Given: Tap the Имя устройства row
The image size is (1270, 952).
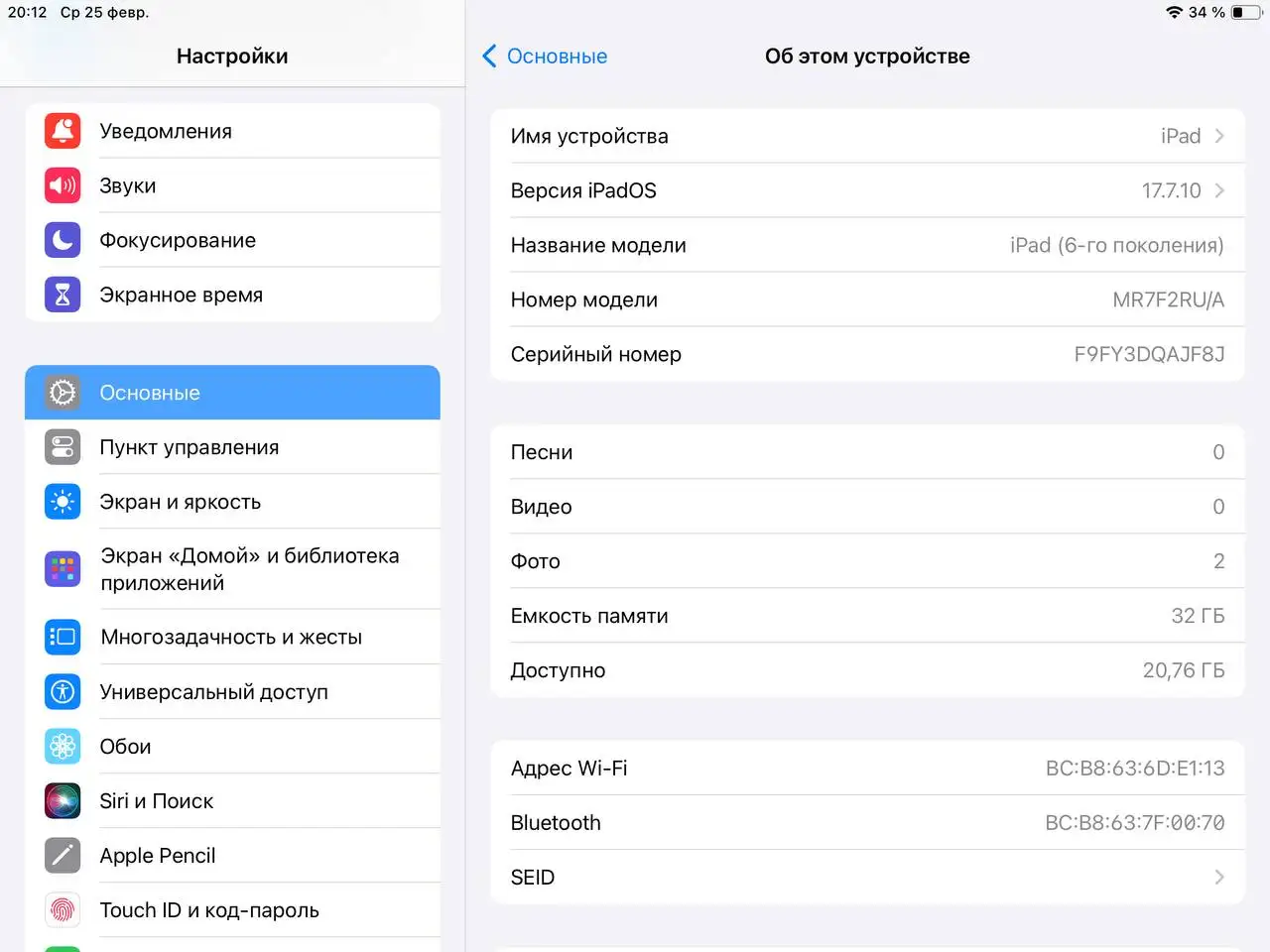Looking at the screenshot, I should point(794,136).
